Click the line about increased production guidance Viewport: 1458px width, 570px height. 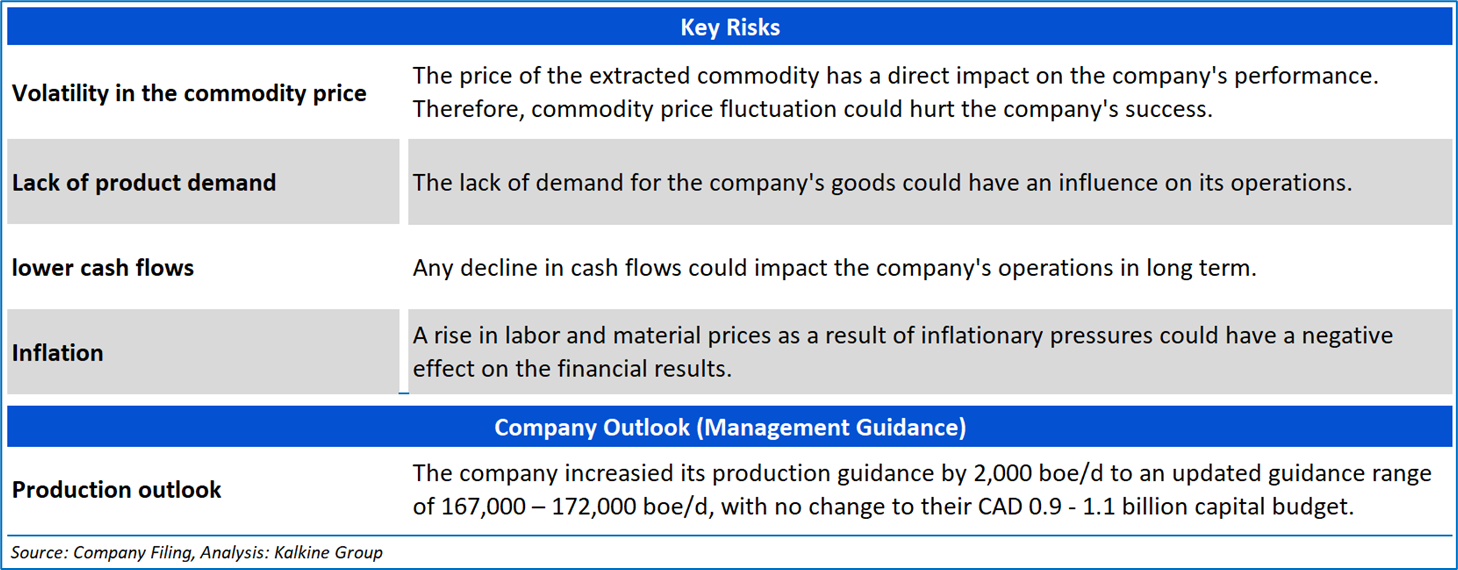(x=921, y=473)
